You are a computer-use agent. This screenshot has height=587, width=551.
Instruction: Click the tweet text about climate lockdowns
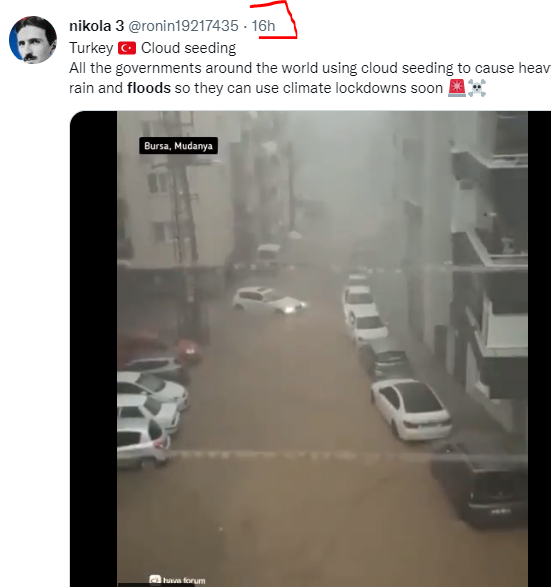click(310, 78)
